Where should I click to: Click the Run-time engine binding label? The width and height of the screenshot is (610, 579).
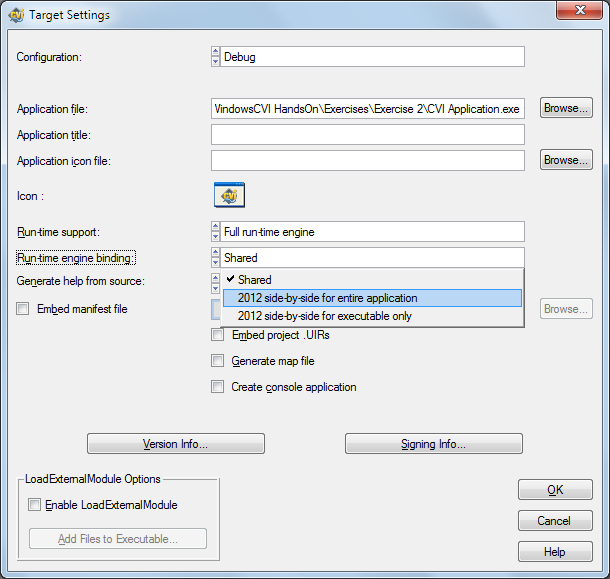[x=76, y=258]
